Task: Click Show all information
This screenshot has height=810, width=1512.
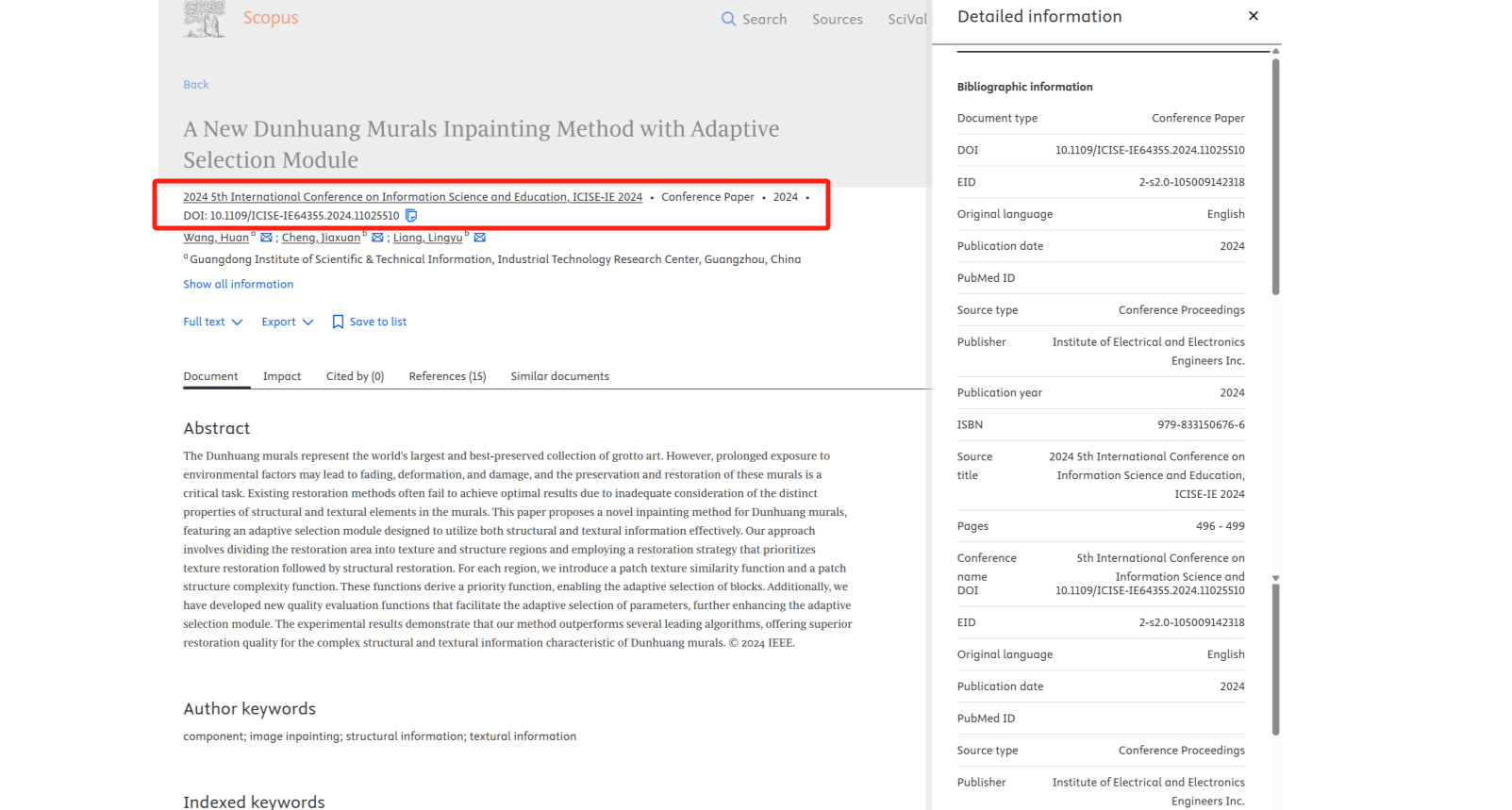Action: coord(238,284)
